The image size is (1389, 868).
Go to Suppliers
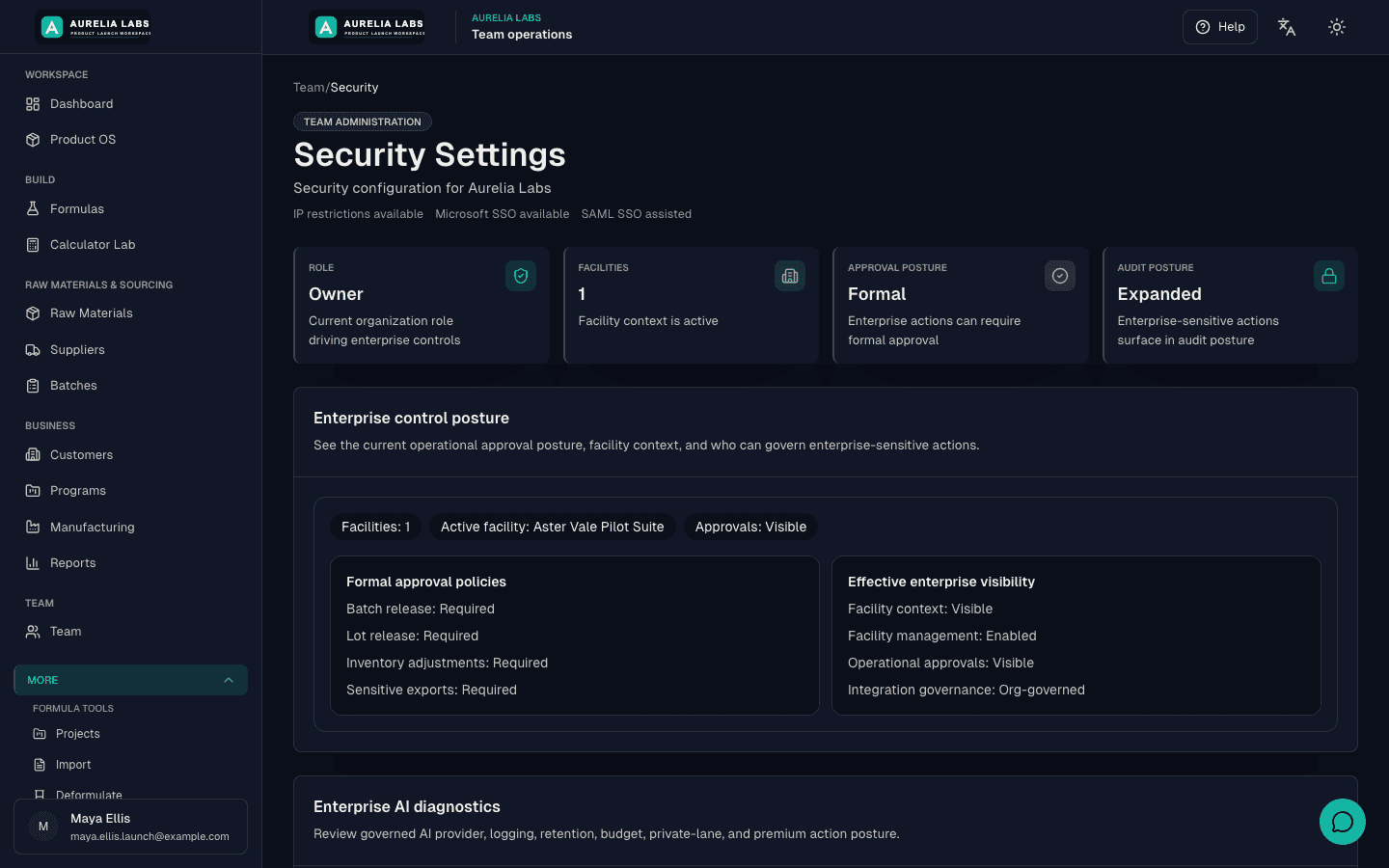130,350
